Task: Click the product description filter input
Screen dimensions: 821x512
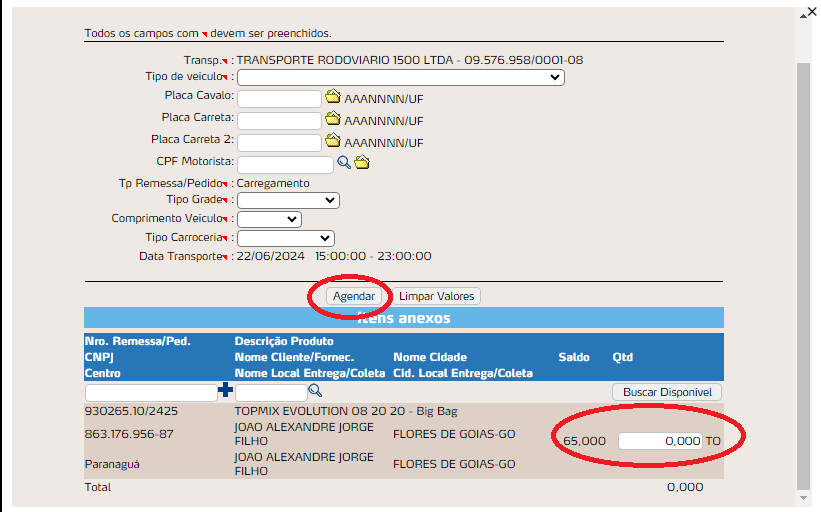Action: point(271,393)
